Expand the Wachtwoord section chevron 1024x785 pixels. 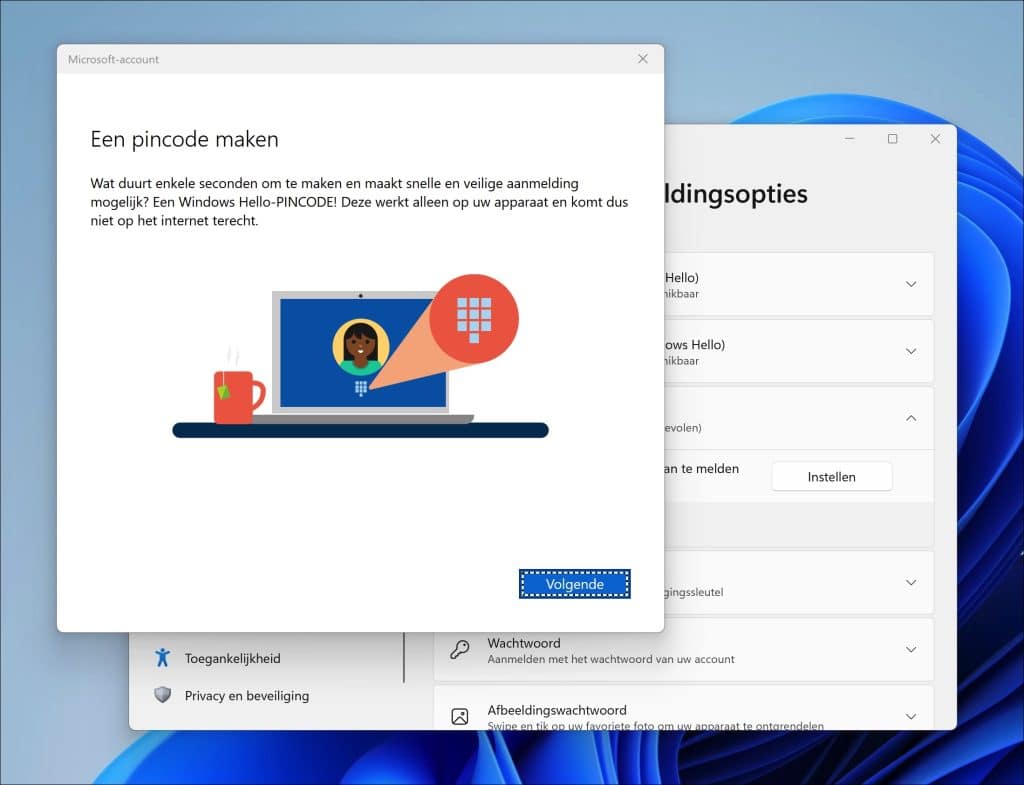(x=911, y=650)
